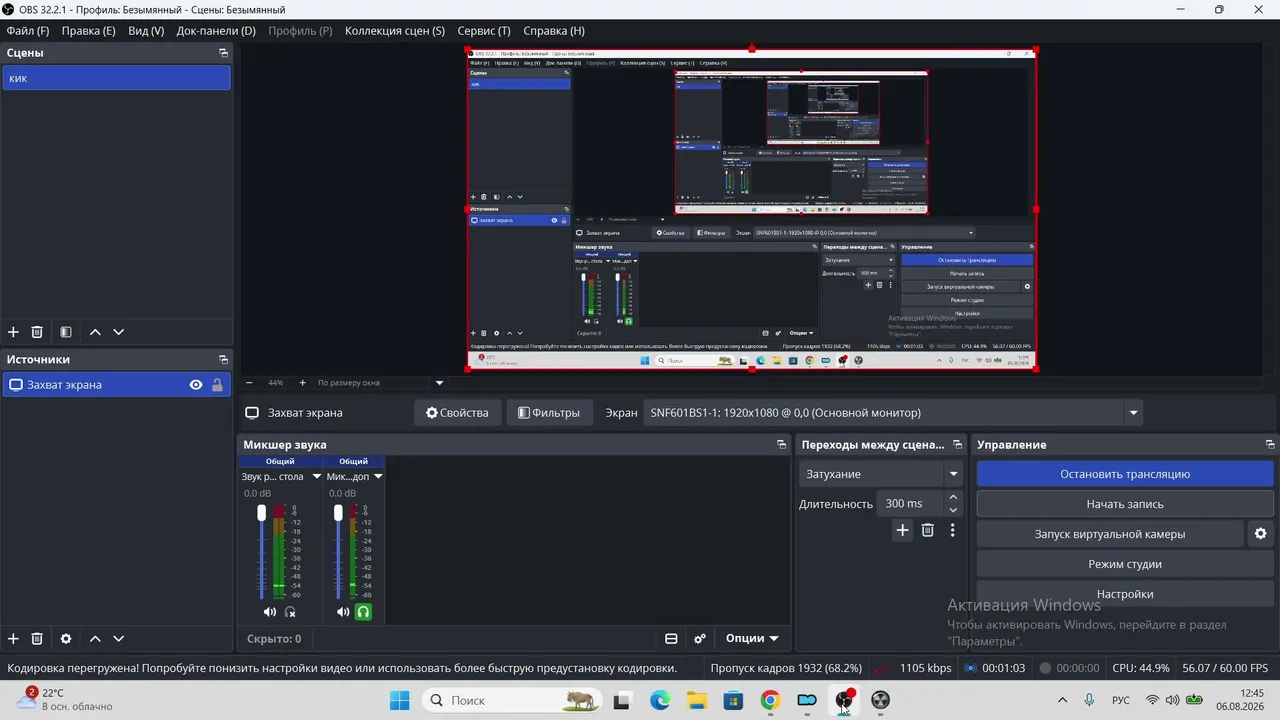Open Google Chrome from the taskbar

pos(770,700)
